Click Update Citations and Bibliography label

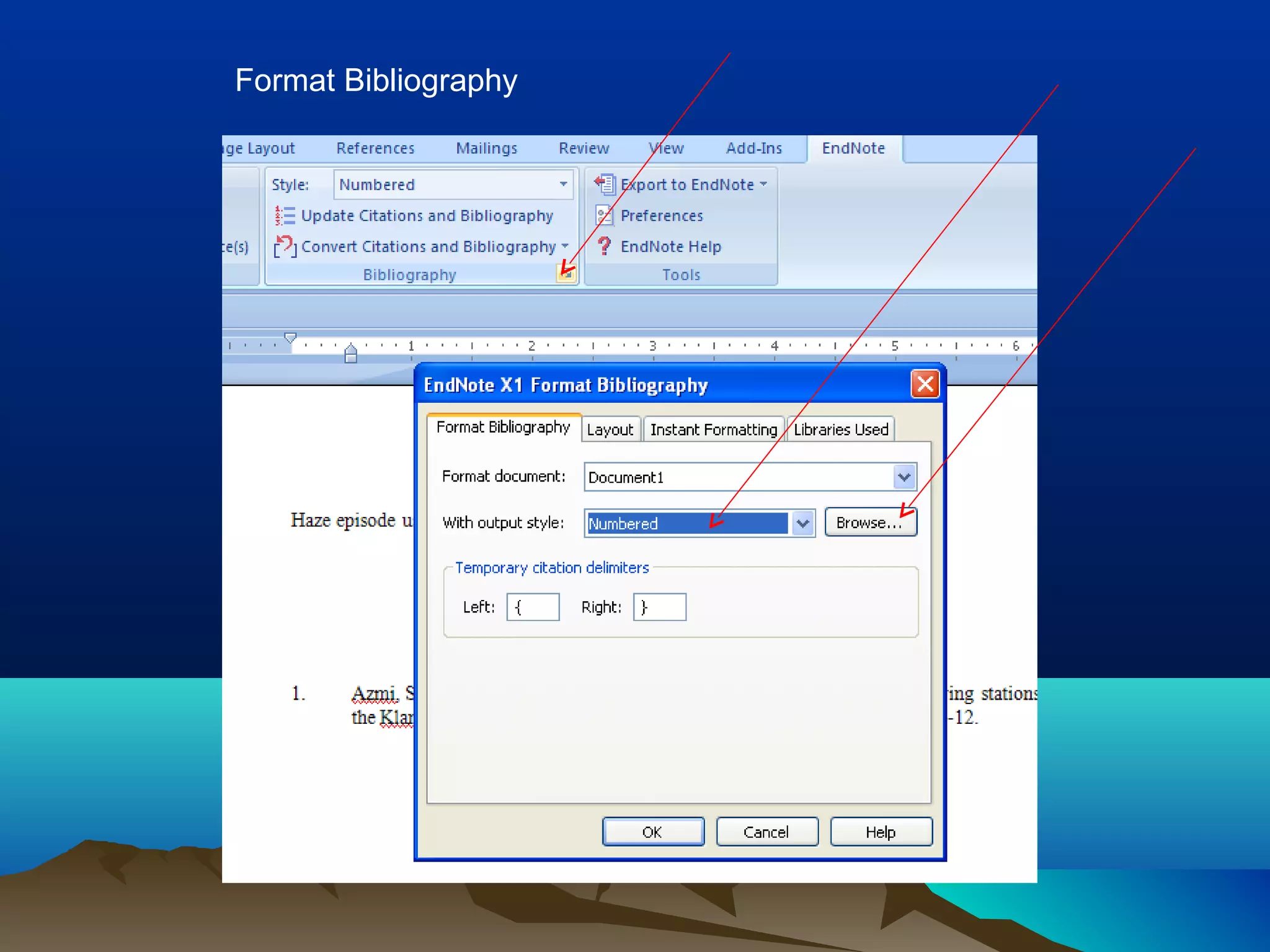coord(427,216)
